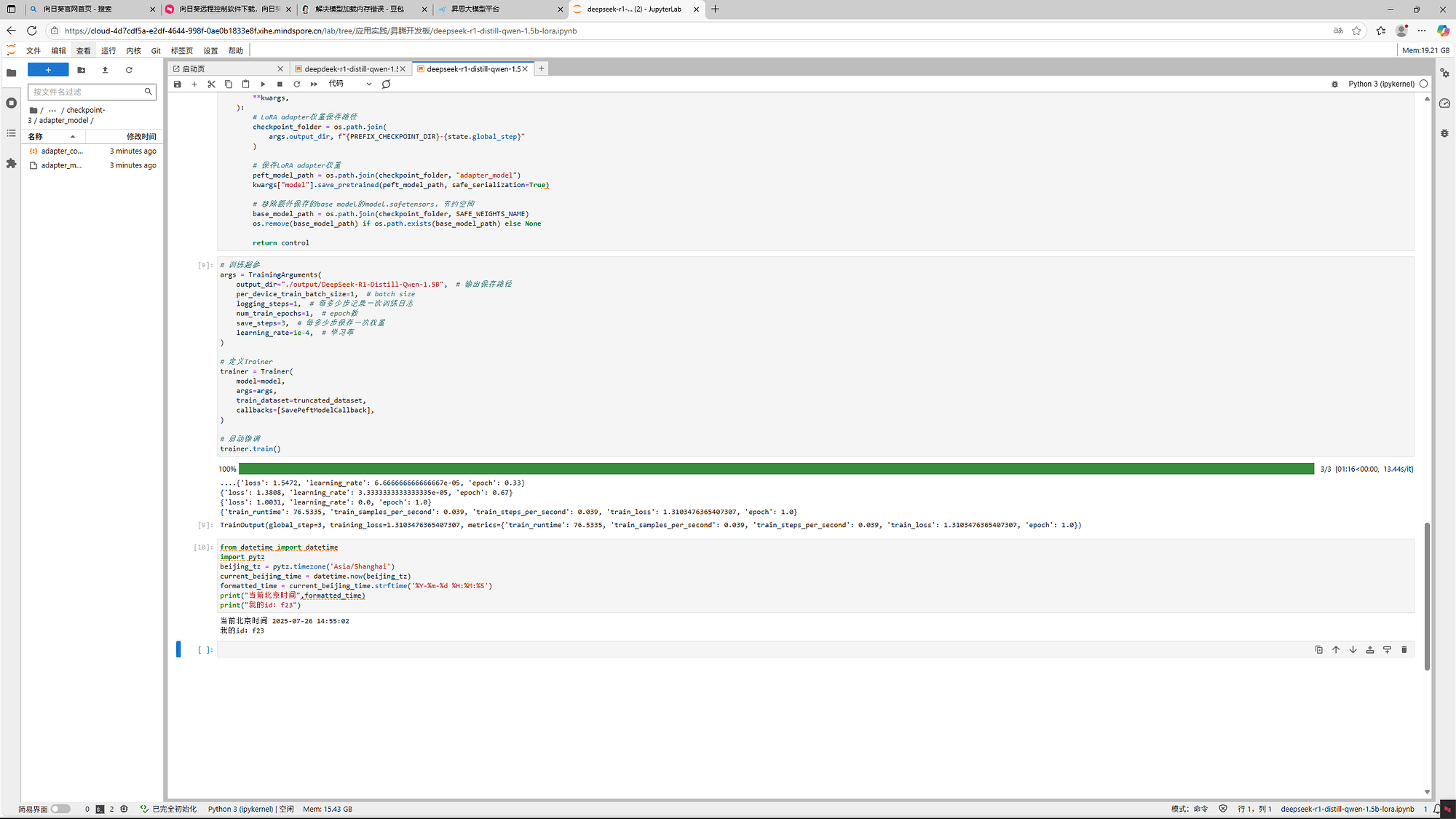Open the cell type dropdown
The image size is (1456, 819).
tap(349, 84)
